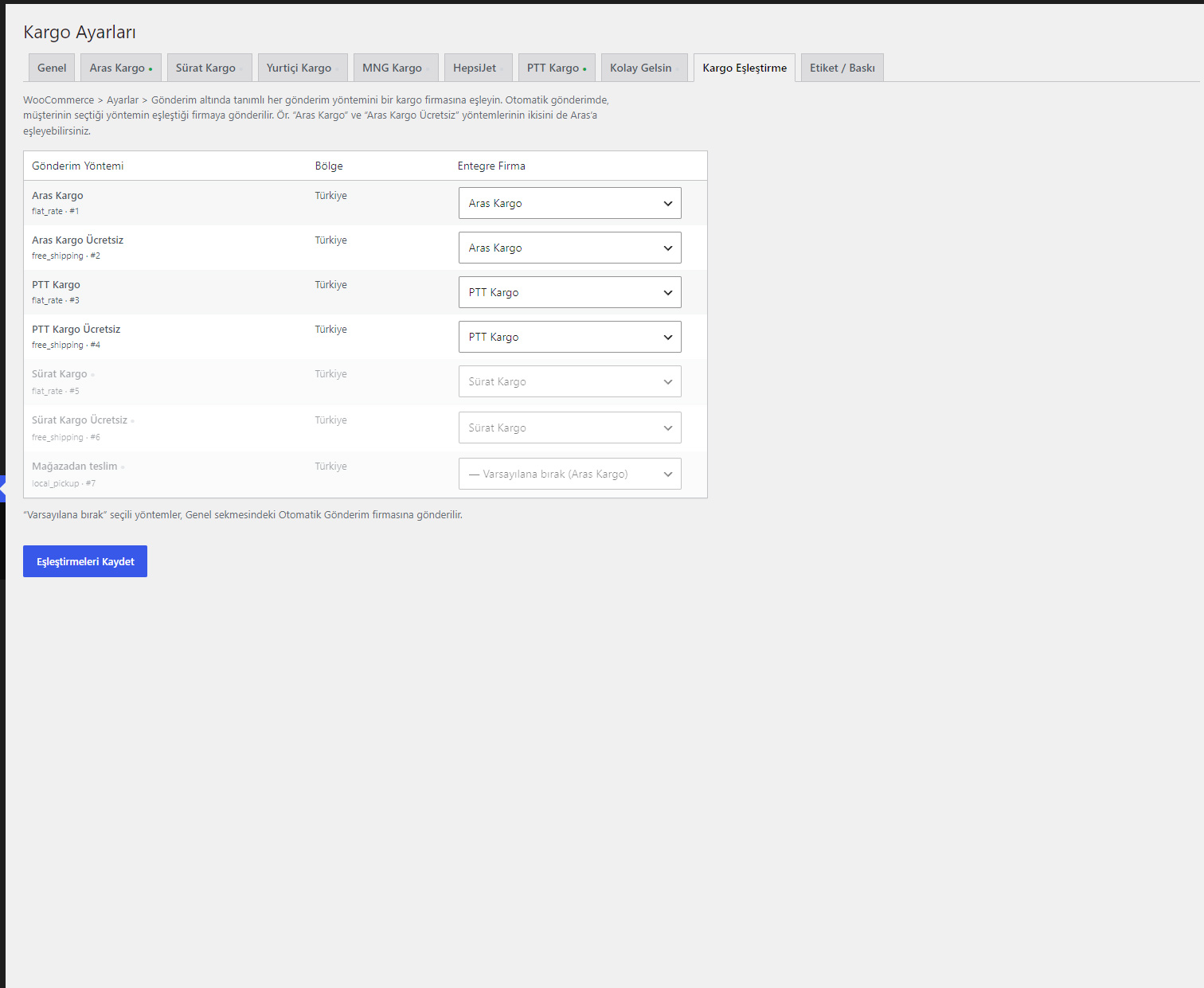
Task: Open carrier dropdown for flat_rate #5 row
Action: [570, 381]
